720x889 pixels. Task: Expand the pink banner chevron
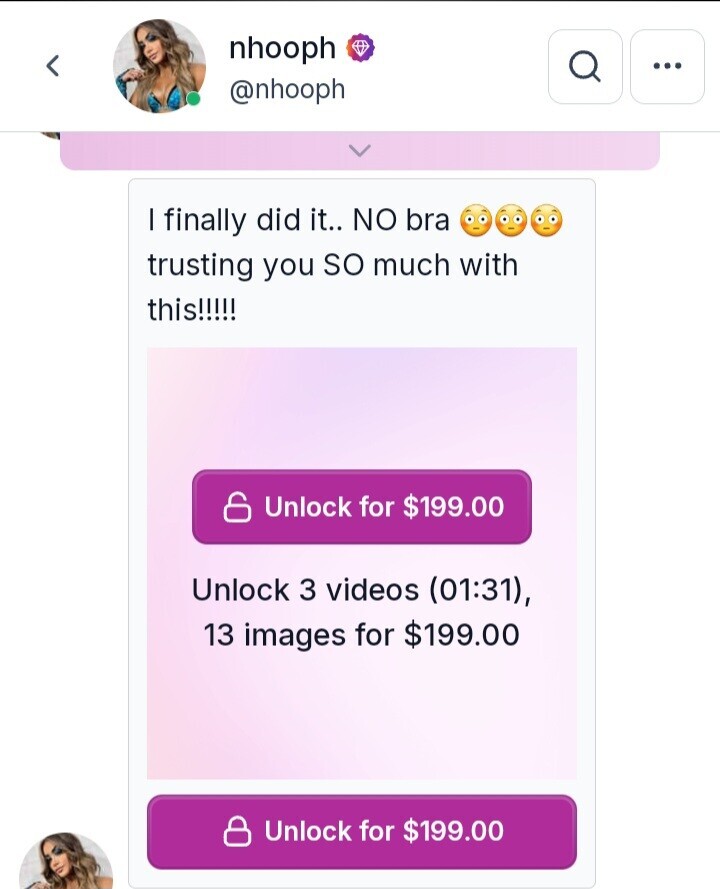point(359,151)
